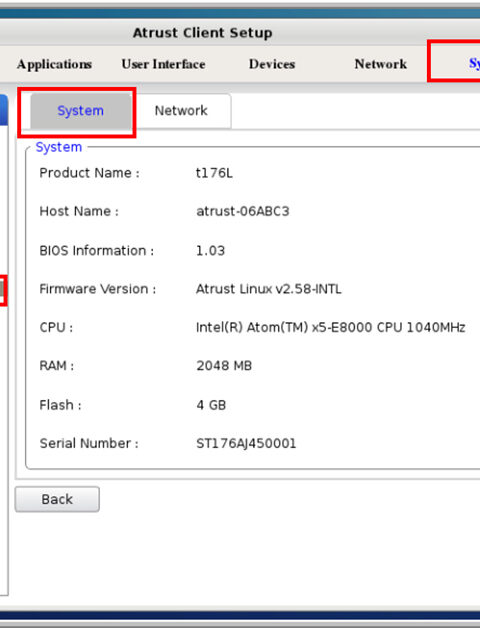Click the host name value atrust-06ABC3
The width and height of the screenshot is (480, 628).
(x=243, y=211)
